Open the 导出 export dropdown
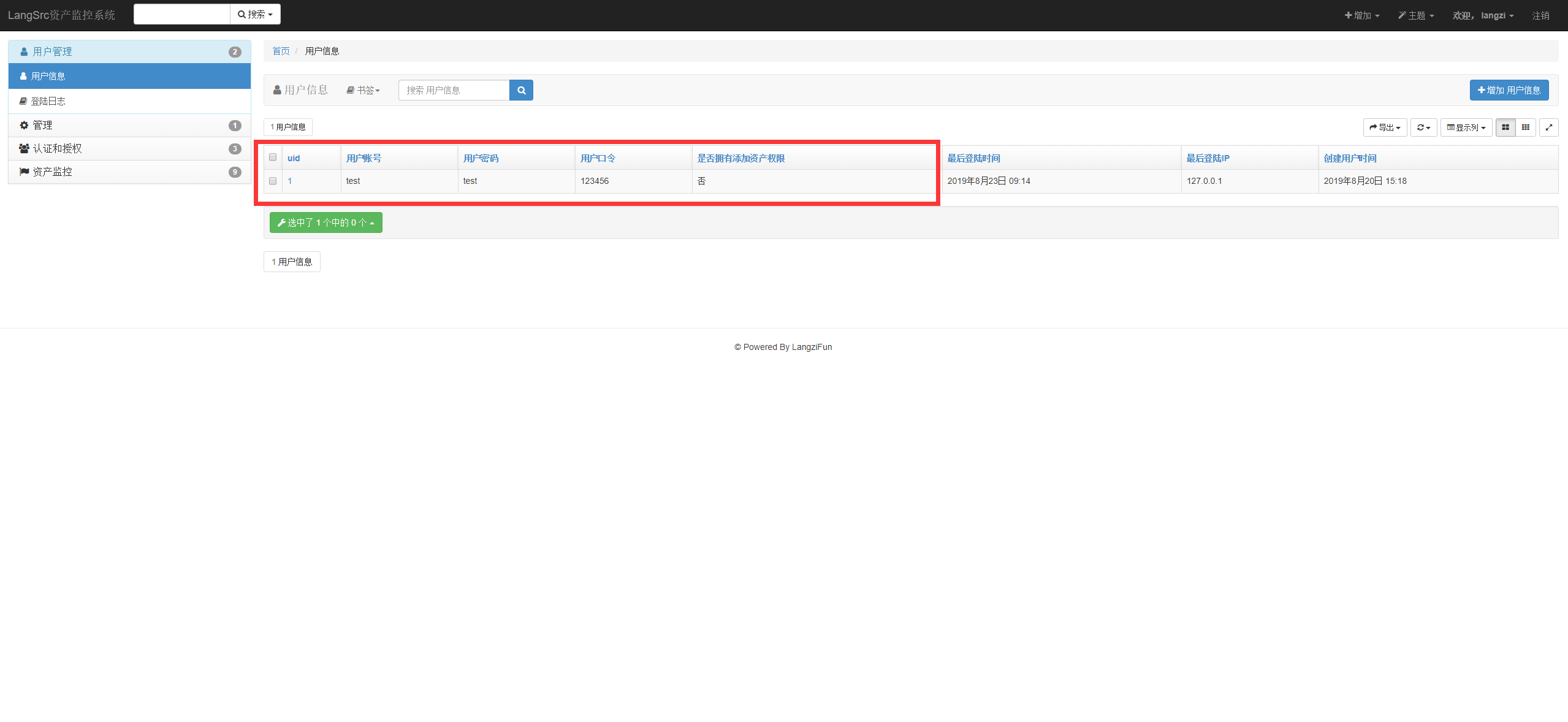Image resolution: width=1568 pixels, height=722 pixels. coord(1384,127)
